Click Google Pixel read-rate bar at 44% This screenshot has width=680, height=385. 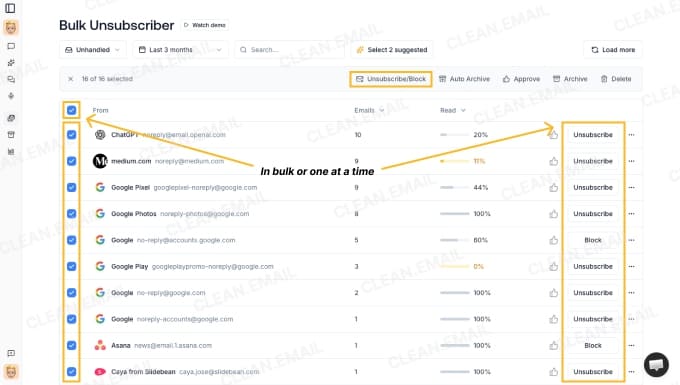point(454,188)
